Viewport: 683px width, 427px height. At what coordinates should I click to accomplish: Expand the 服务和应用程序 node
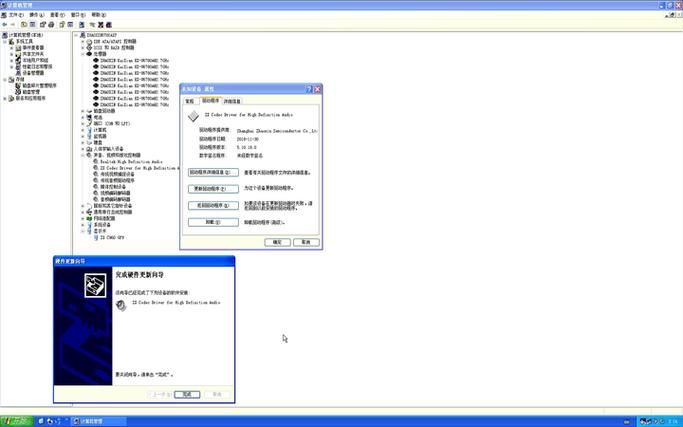click(6, 98)
